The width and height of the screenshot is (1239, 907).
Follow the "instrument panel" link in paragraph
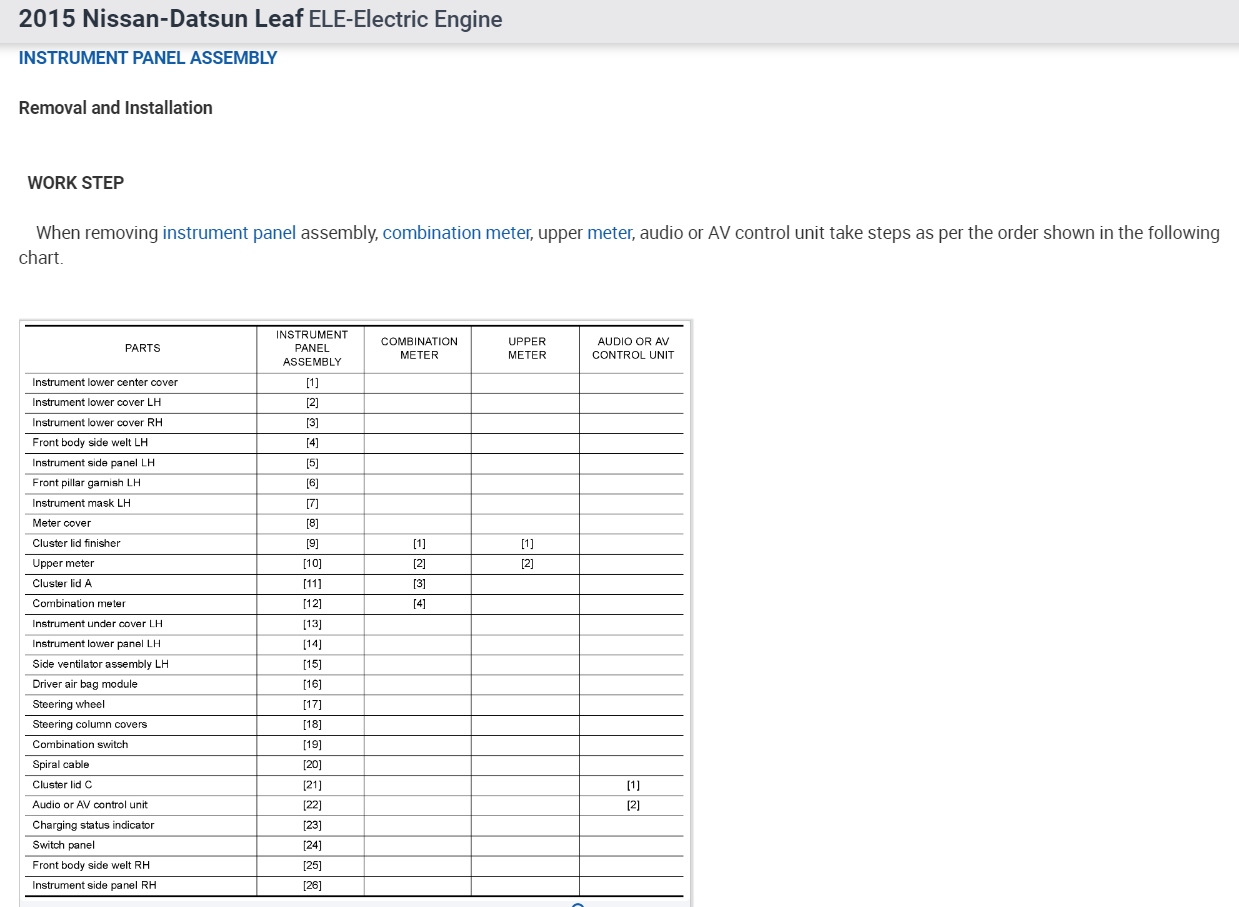[x=229, y=233]
